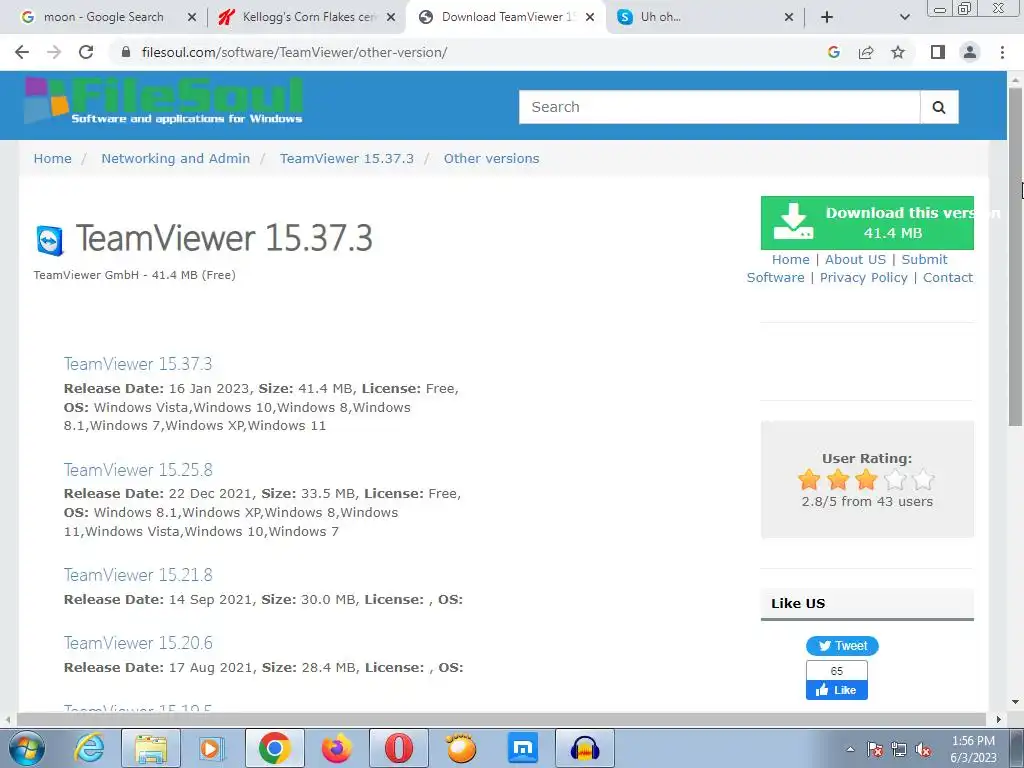
Task: Click the Chrome taskbar icon
Action: click(274, 748)
